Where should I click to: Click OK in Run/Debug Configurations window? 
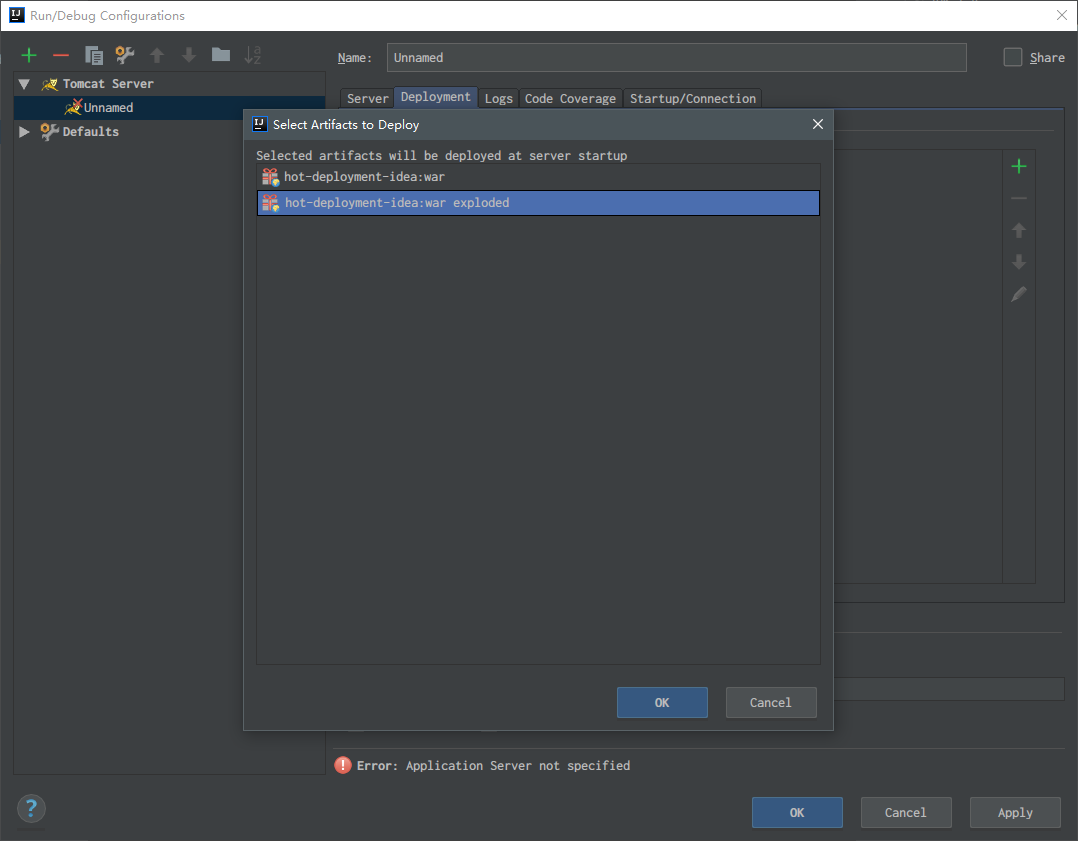(x=797, y=812)
